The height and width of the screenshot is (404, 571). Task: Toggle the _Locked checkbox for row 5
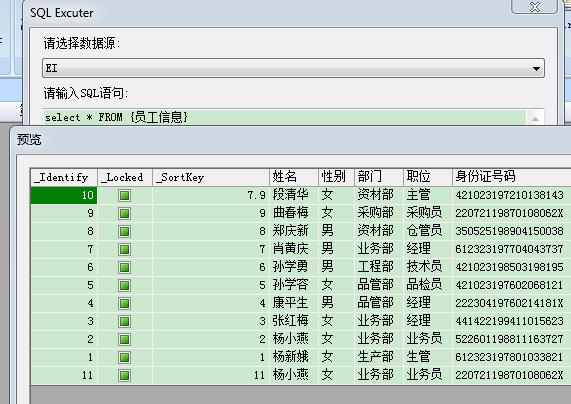tap(124, 286)
